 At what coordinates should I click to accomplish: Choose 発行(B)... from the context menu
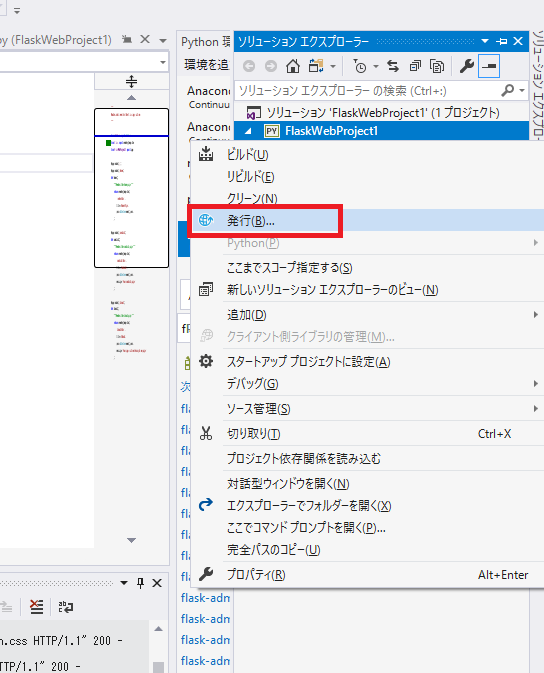tap(367, 221)
